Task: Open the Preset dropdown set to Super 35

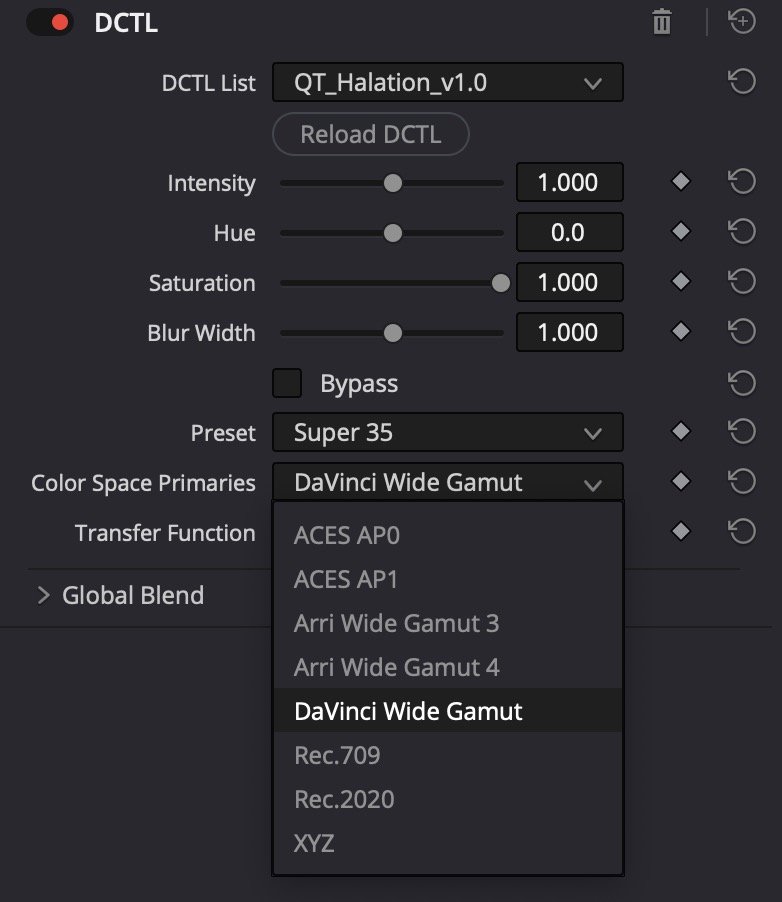Action: tap(448, 432)
